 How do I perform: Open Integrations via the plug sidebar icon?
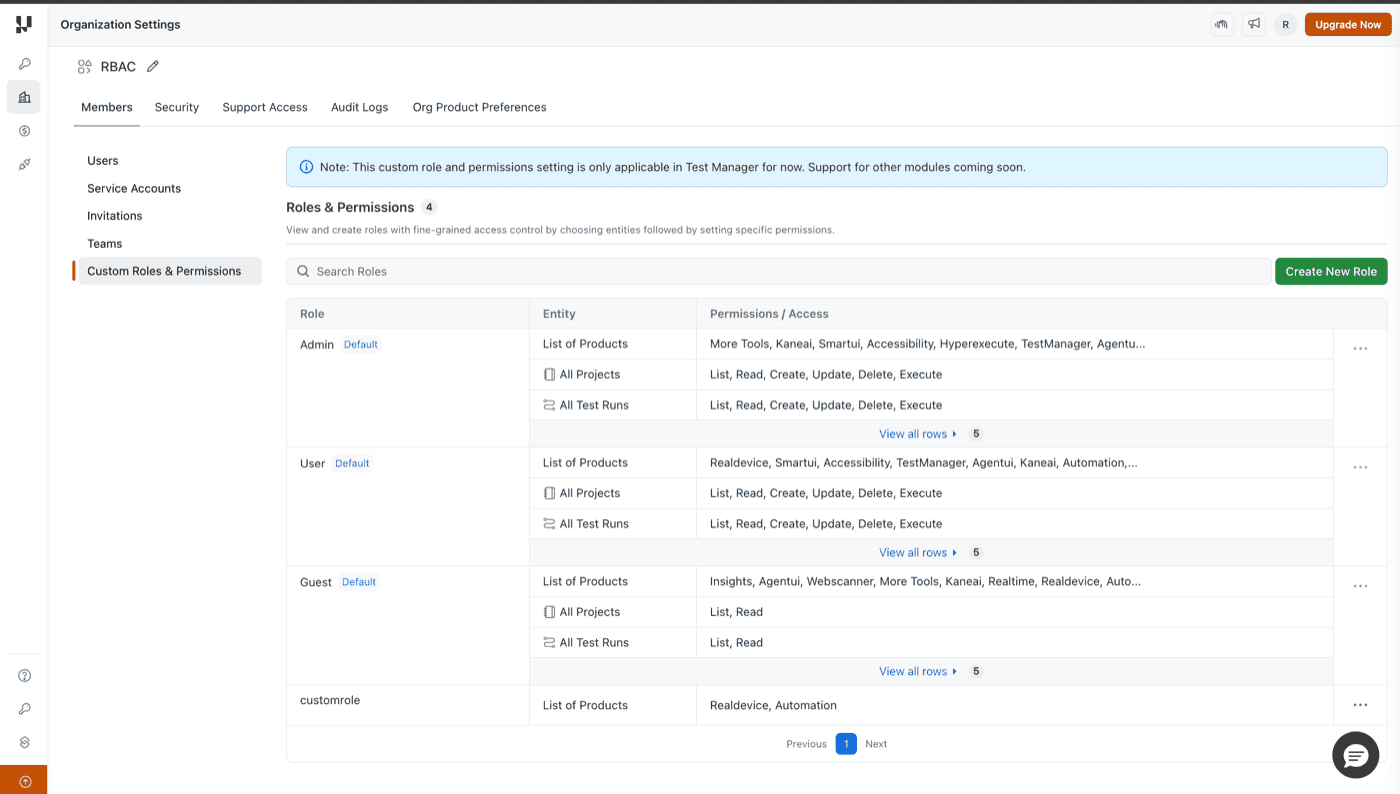click(x=23, y=164)
